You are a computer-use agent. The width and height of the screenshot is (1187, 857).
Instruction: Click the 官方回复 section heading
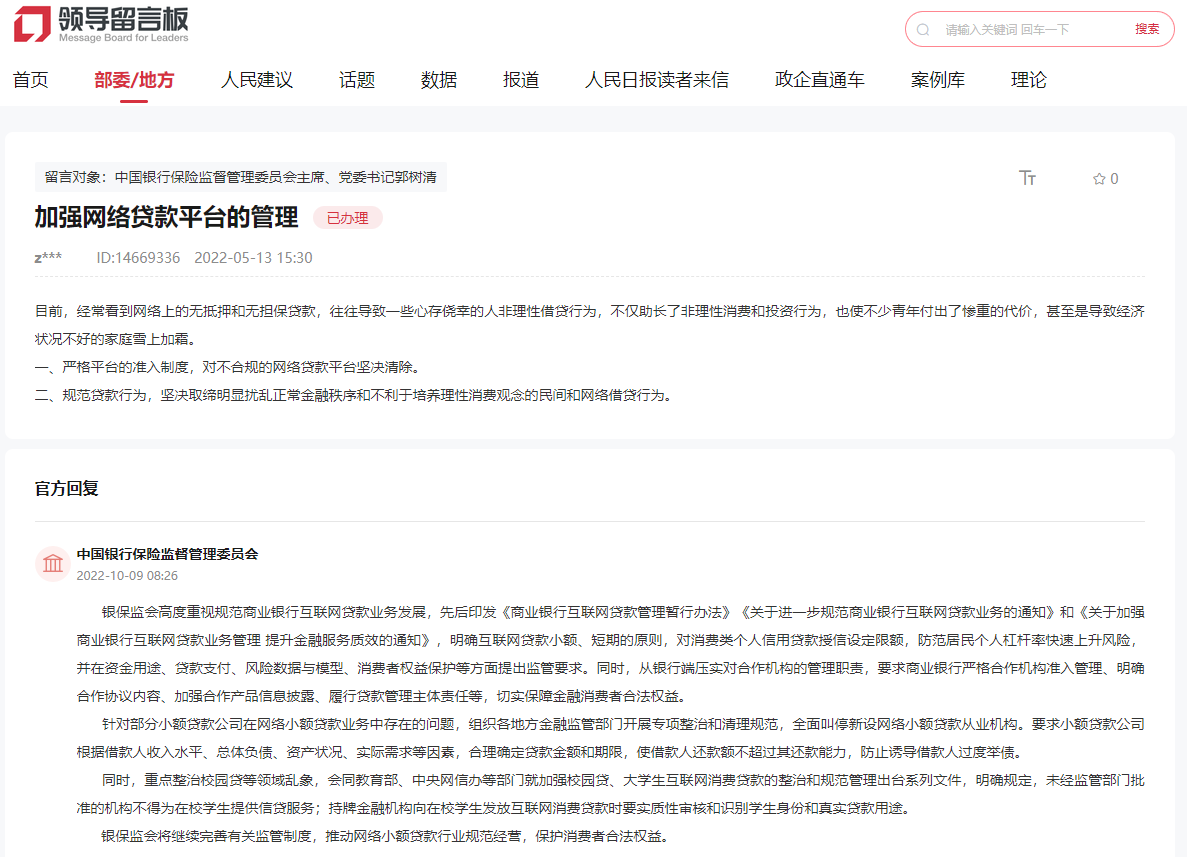click(x=67, y=488)
